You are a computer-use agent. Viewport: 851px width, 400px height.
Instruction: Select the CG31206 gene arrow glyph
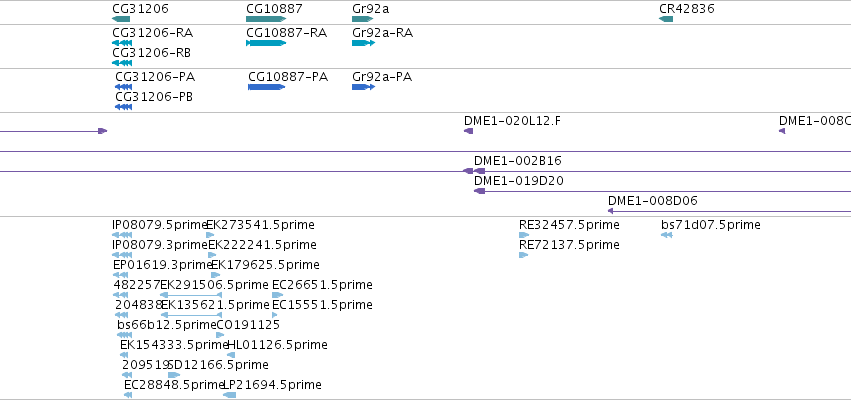pyautogui.click(x=121, y=19)
